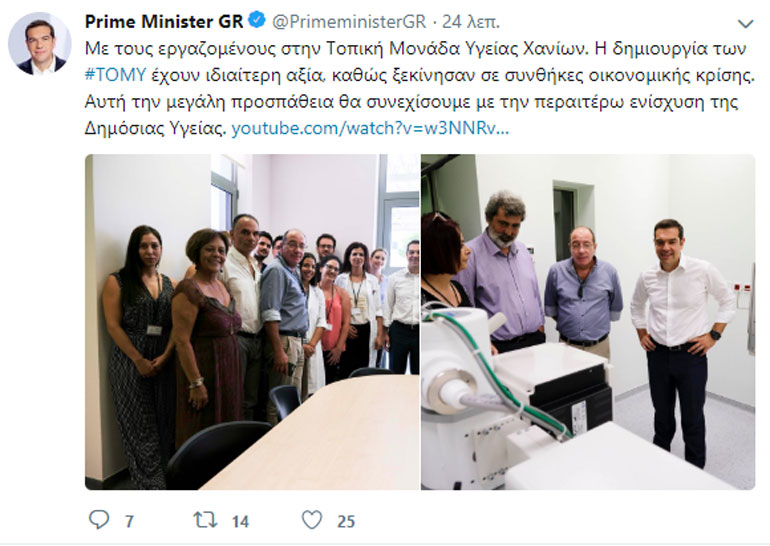
Task: Open the #TOMY hashtag
Action: (x=115, y=75)
